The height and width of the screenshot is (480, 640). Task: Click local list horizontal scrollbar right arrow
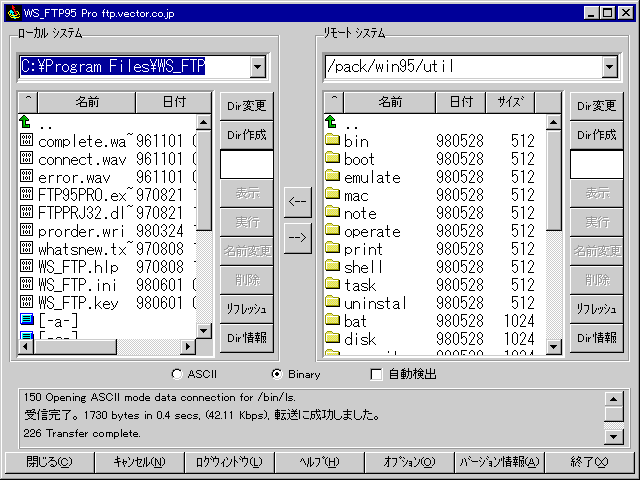coord(187,347)
